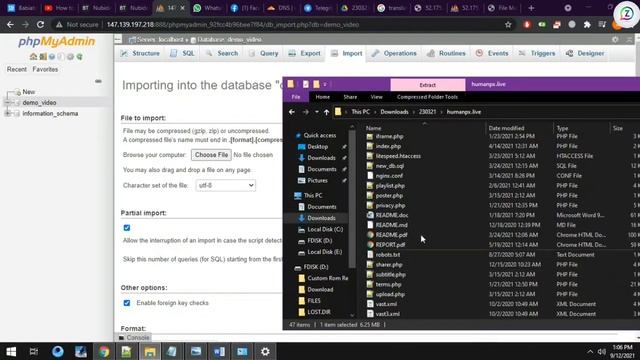Click the Choose File button
Screen dimensions: 640x360
tap(211, 155)
